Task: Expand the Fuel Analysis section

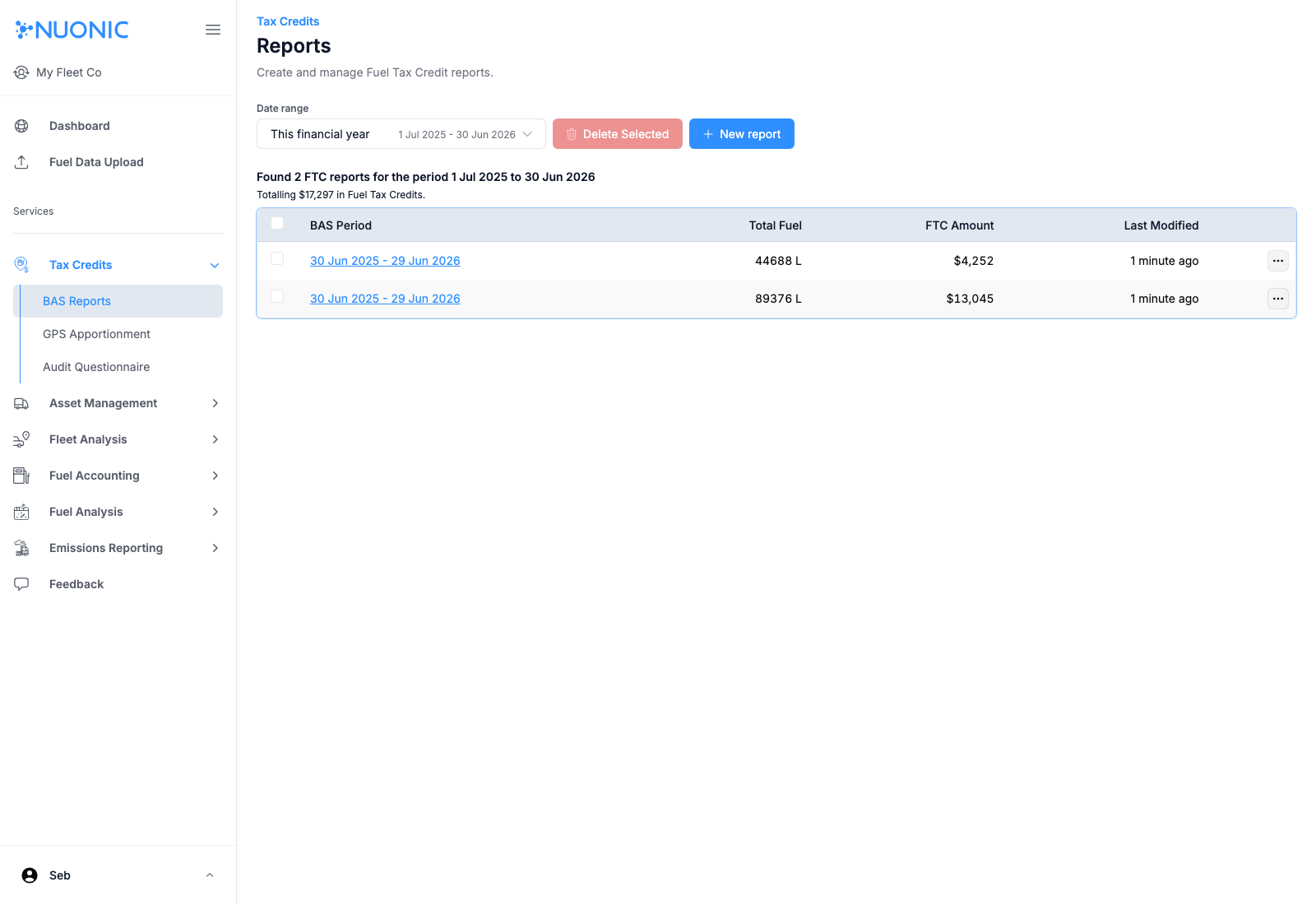Action: [x=215, y=512]
